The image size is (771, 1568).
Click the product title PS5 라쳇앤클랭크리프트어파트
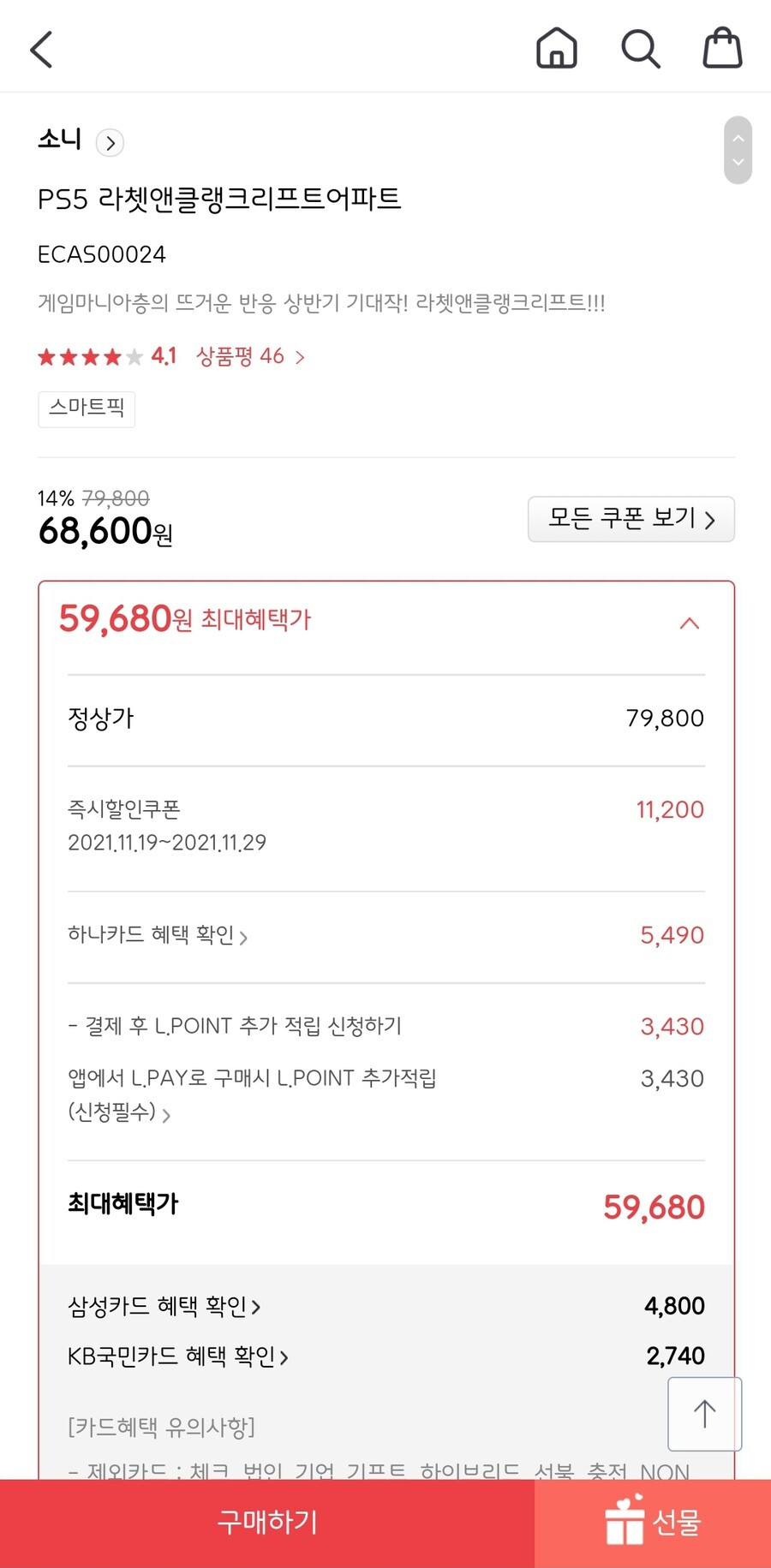pyautogui.click(x=219, y=199)
